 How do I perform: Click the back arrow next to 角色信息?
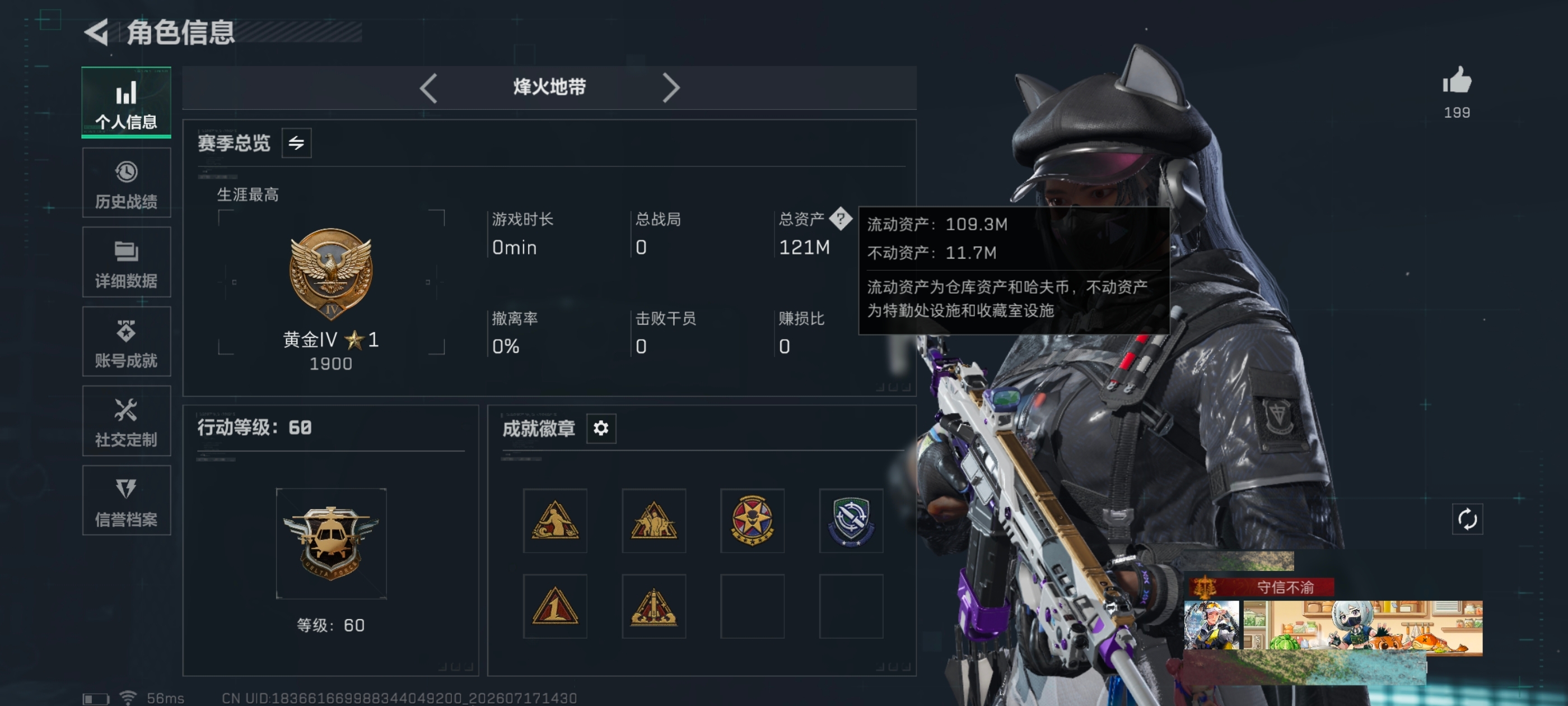coord(96,32)
